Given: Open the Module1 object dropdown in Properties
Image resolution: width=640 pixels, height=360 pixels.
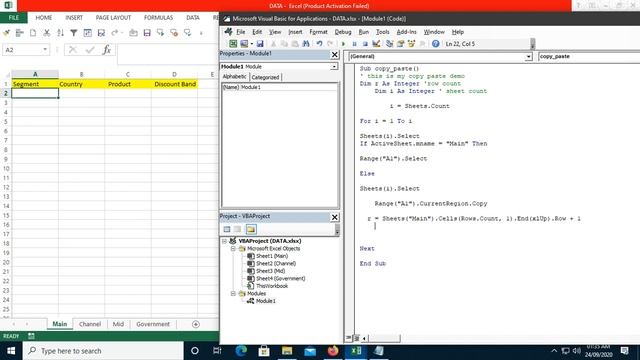Looking at the screenshot, I should (x=334, y=67).
